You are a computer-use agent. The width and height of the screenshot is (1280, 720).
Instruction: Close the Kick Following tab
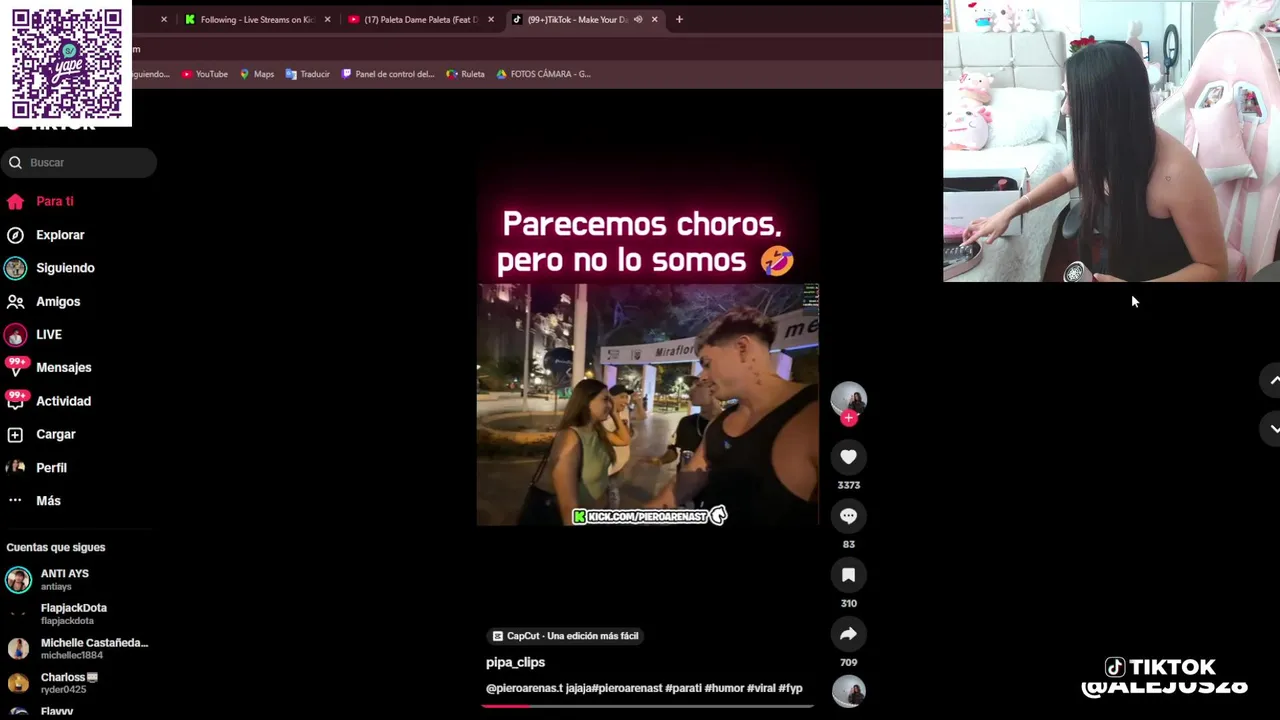point(327,19)
